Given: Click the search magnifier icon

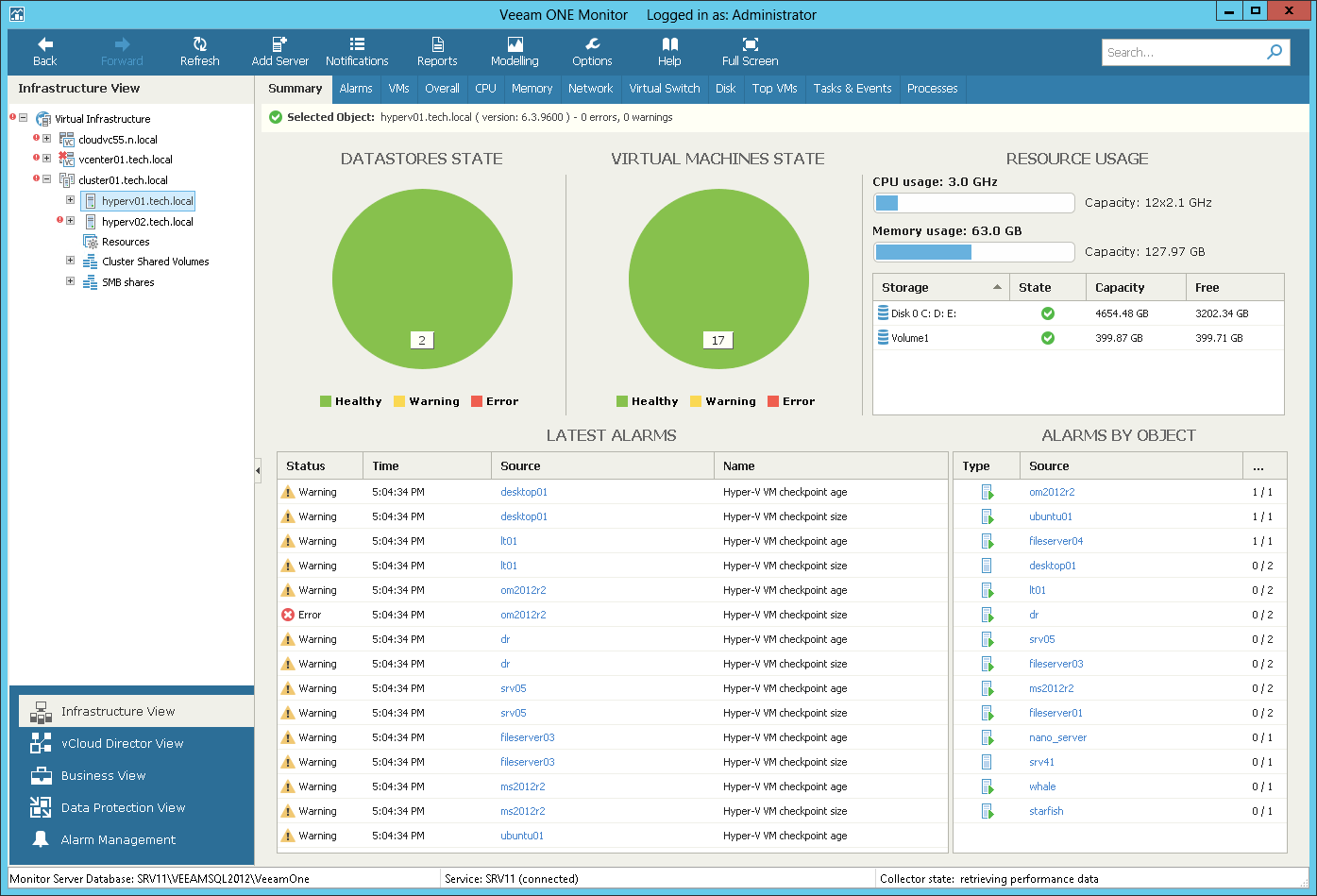Looking at the screenshot, I should click(x=1275, y=52).
